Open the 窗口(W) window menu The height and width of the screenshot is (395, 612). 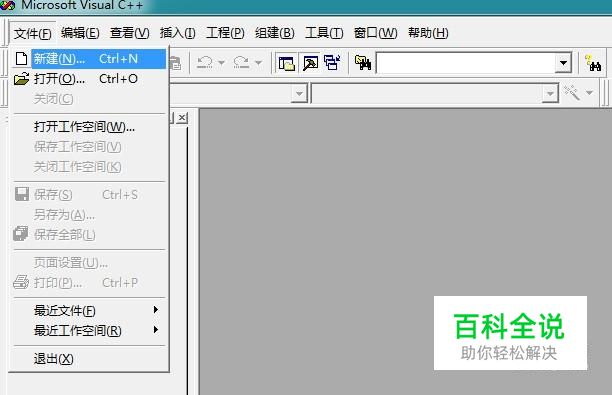point(375,33)
